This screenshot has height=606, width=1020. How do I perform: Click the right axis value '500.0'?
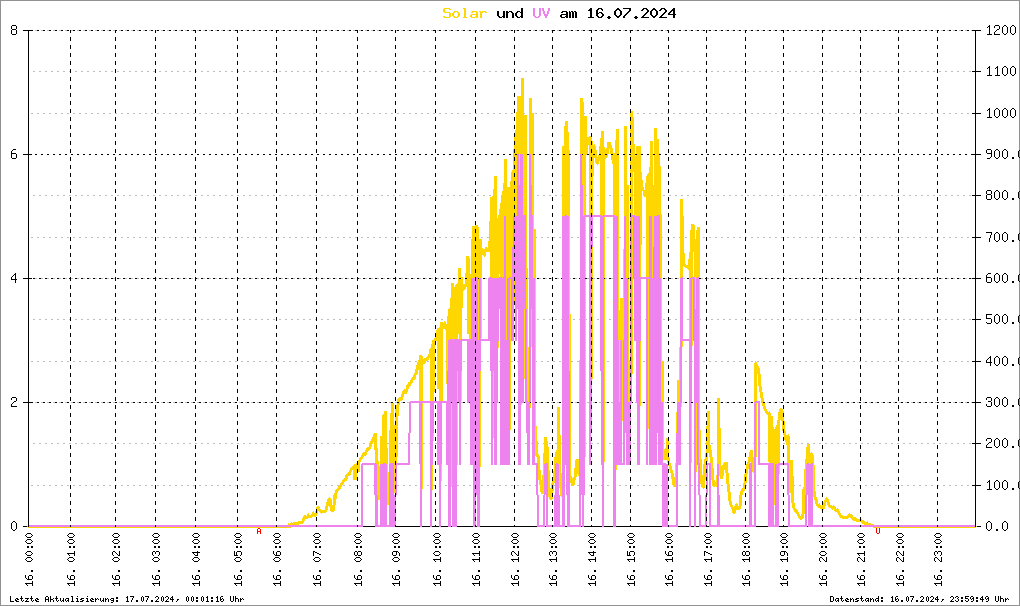pos(1002,320)
